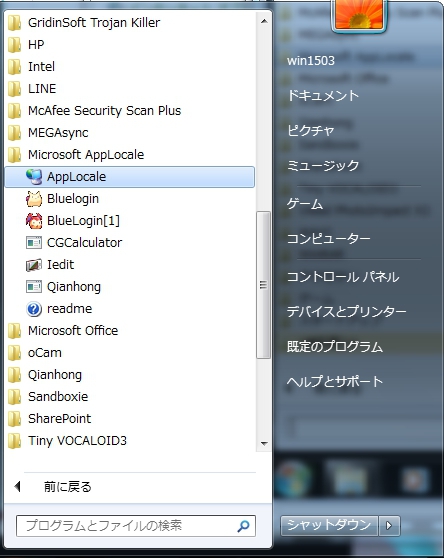Open ゲーム explorer

point(305,204)
